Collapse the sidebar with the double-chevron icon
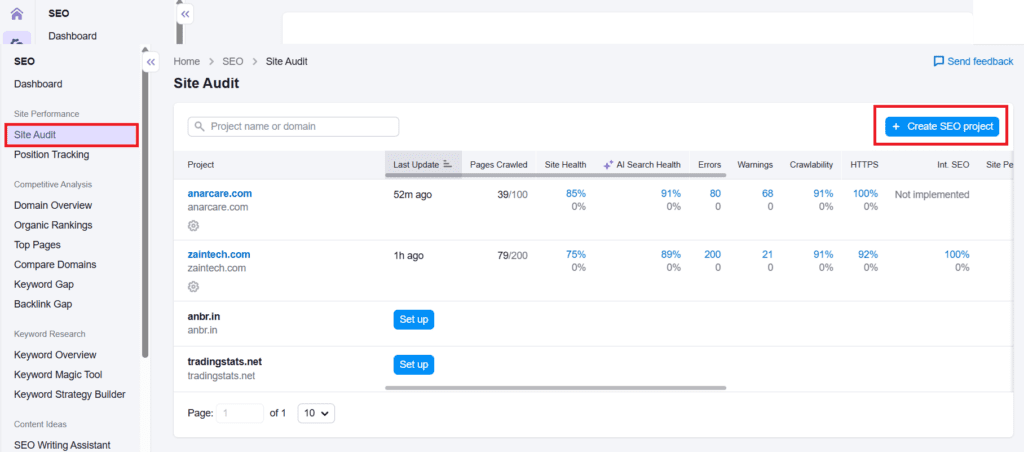This screenshot has width=1024, height=452. click(x=151, y=62)
